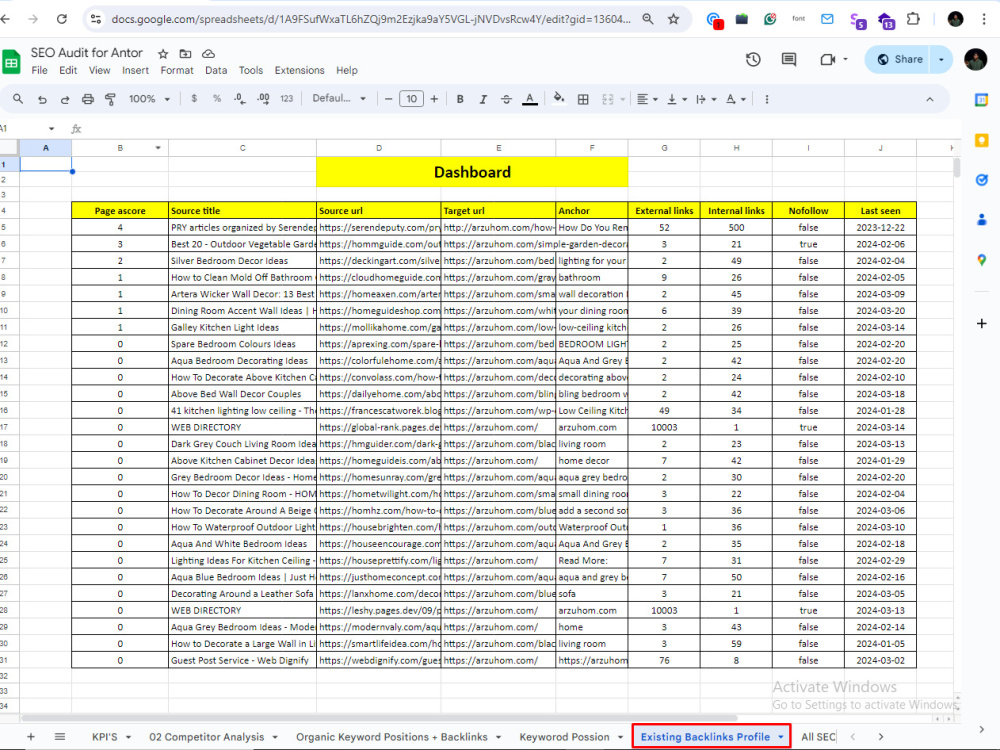Click the Move to folder icon
The image size is (1000, 750).
click(186, 54)
